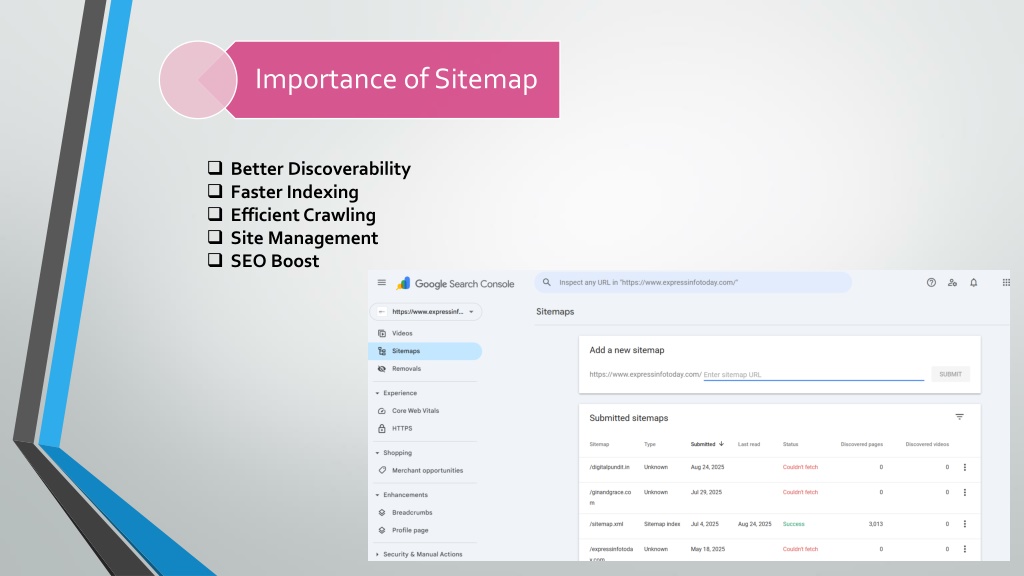Click the Enter sitemap URL field

(813, 375)
